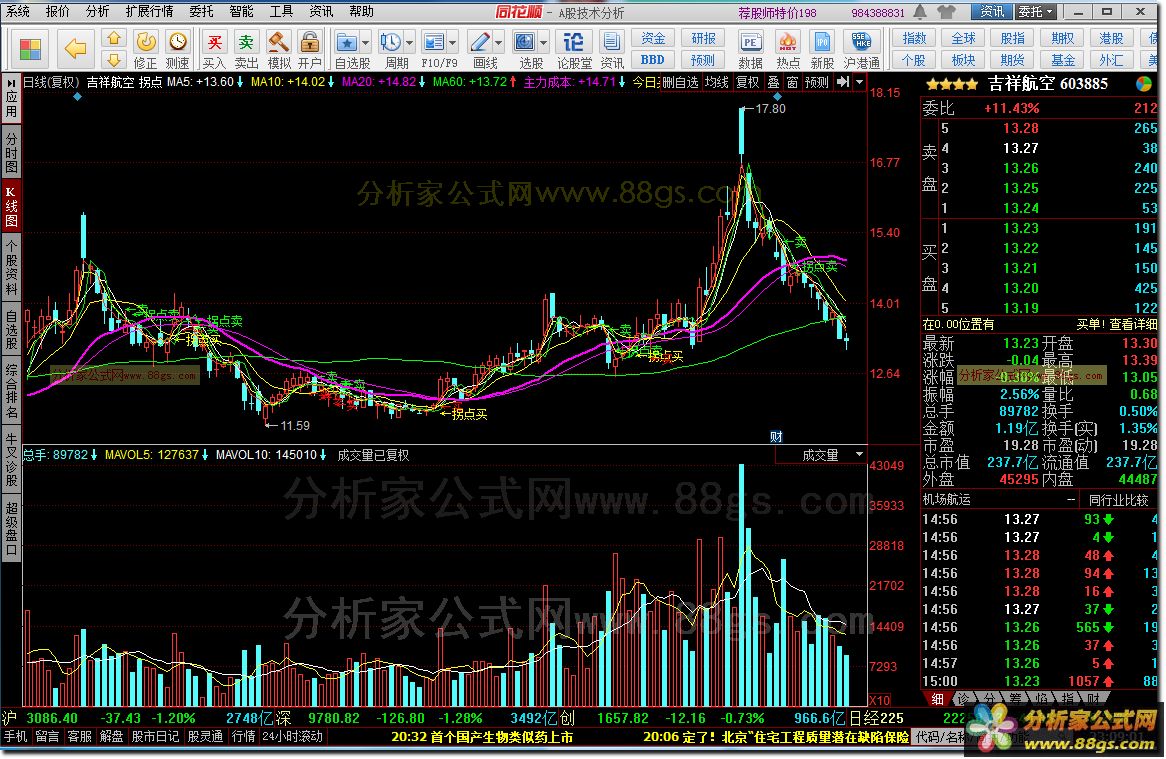1166x759 pixels.
Task: Open 测速 speed test clock icon
Action: pos(177,49)
